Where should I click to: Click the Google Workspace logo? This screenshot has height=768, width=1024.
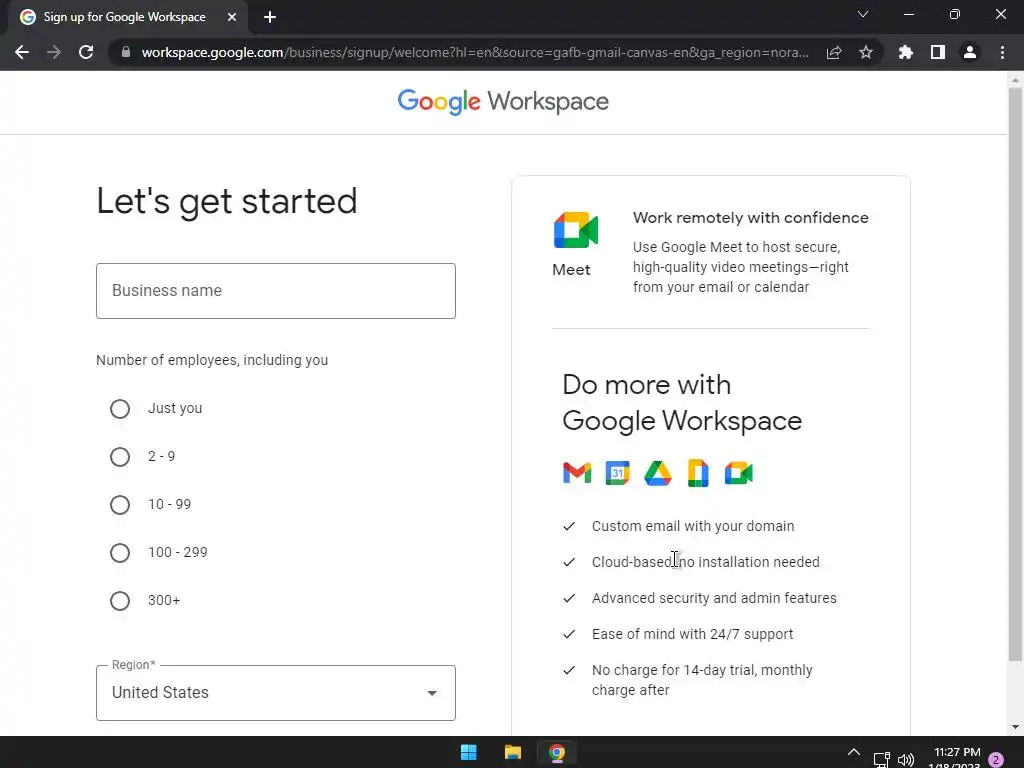503,102
